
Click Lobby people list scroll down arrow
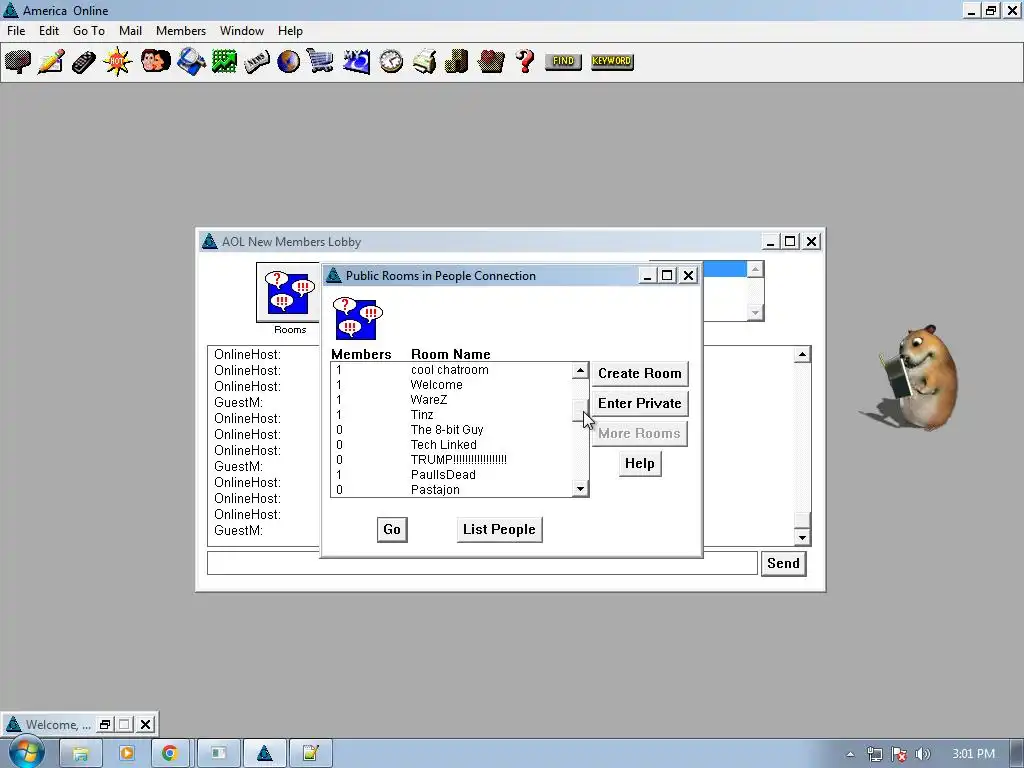coord(755,313)
